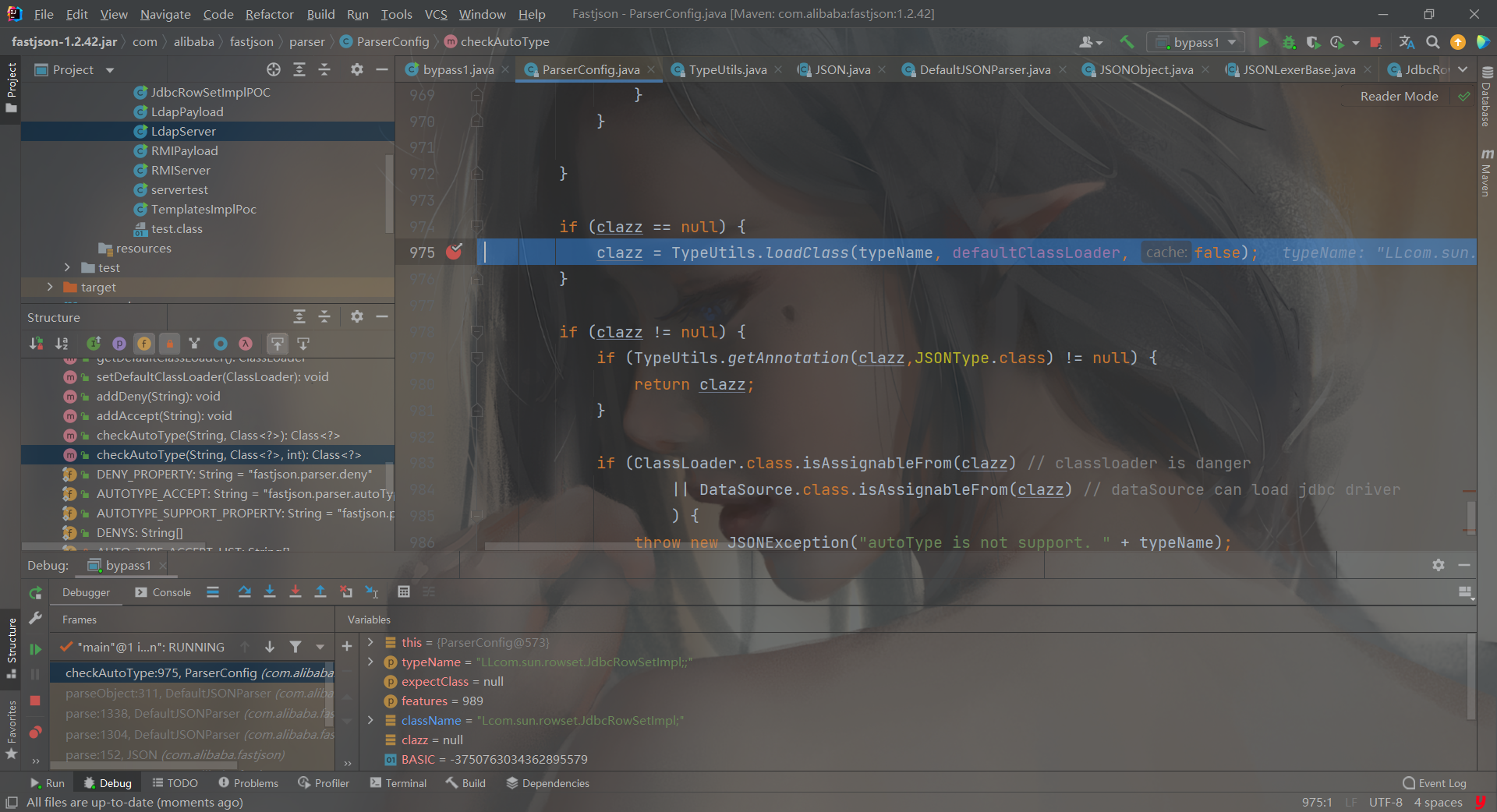
Task: Click Step Over in debugger toolbar
Action: click(245, 592)
